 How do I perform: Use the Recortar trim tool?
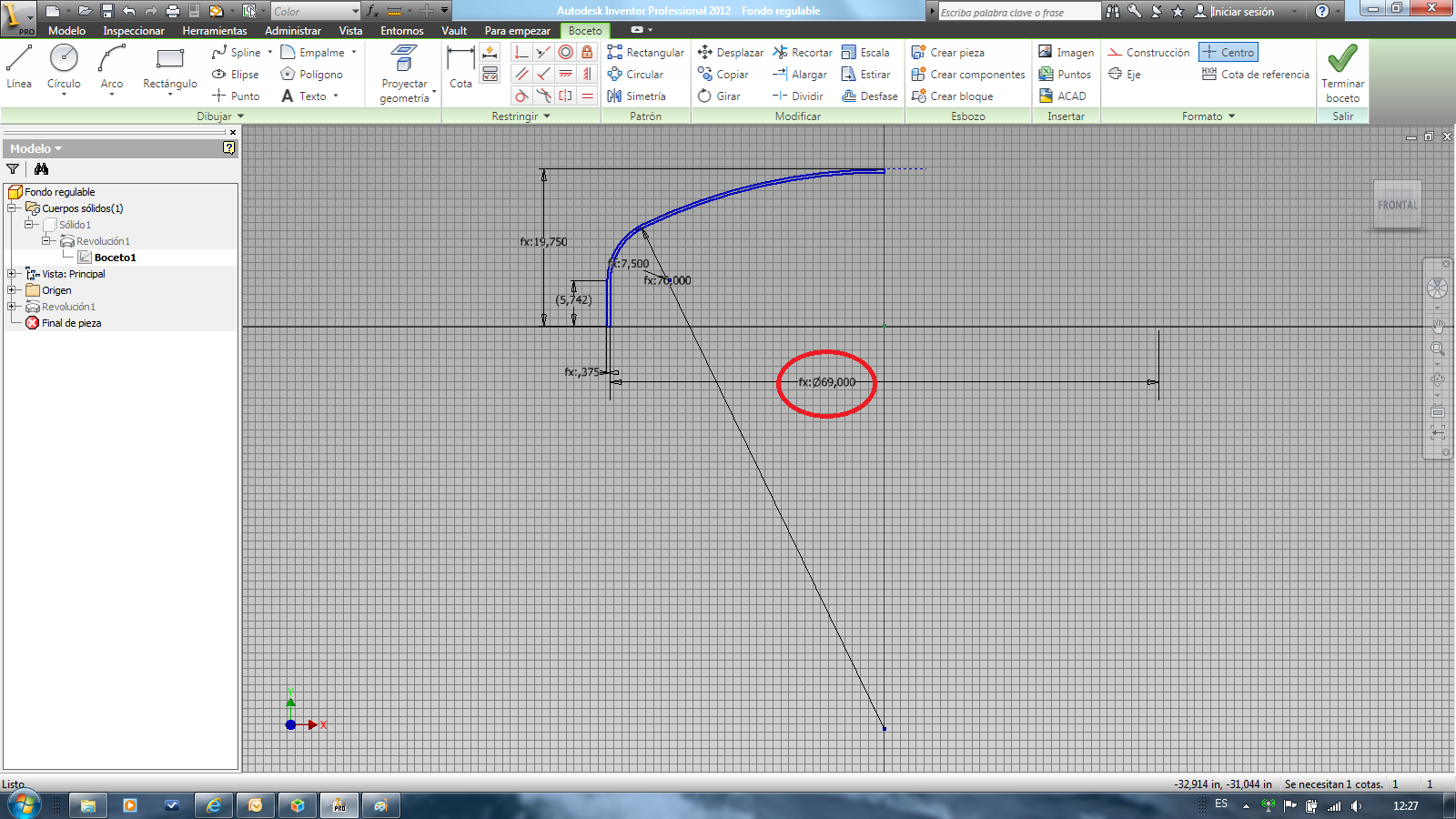tap(803, 53)
